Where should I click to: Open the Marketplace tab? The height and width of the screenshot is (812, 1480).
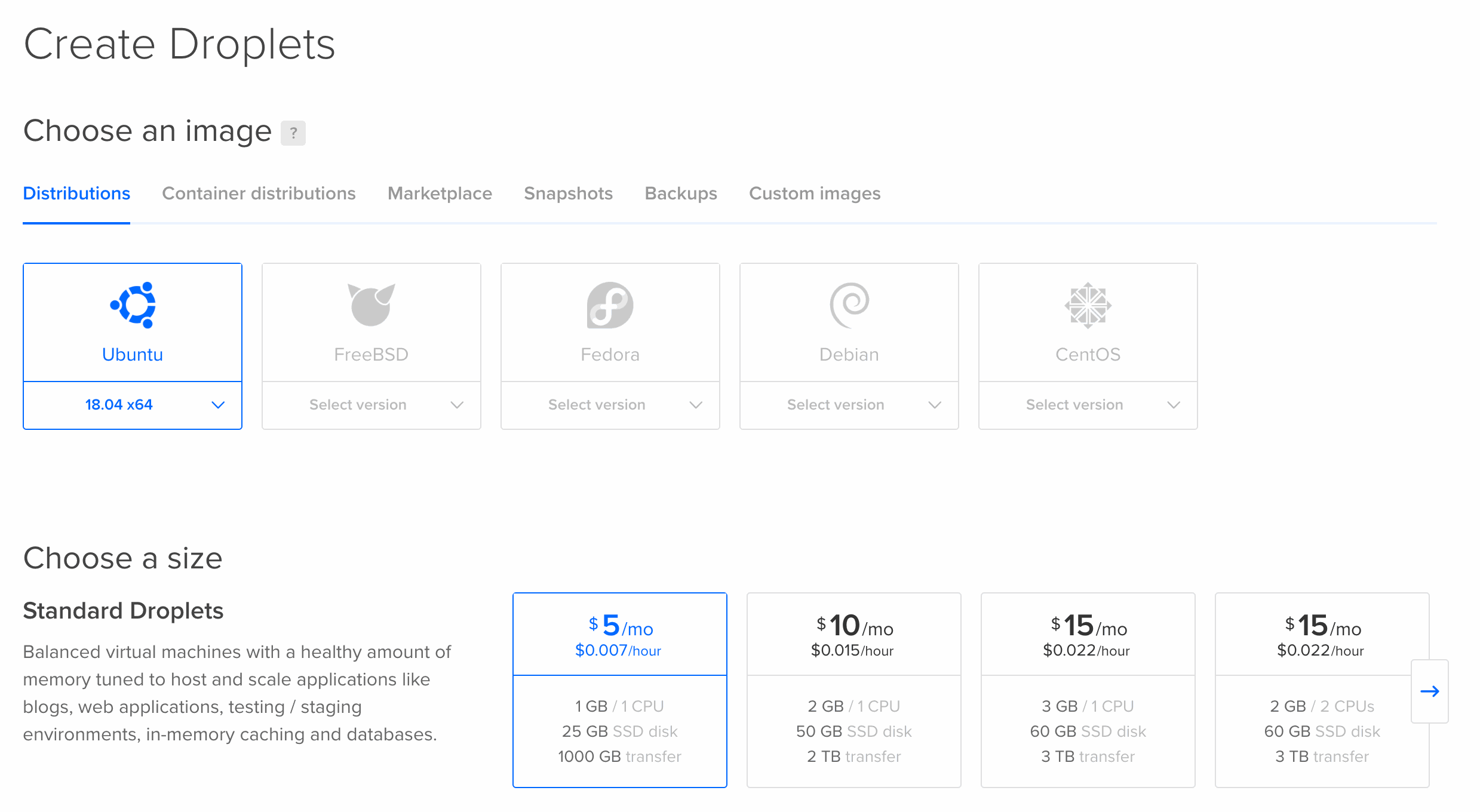pyautogui.click(x=440, y=193)
